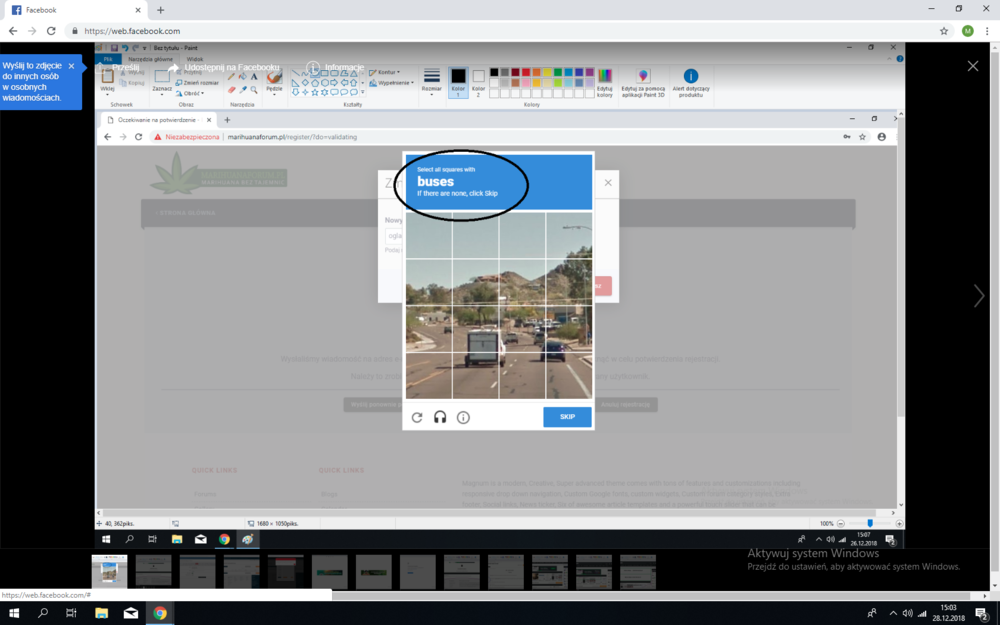This screenshot has width=1000, height=625.
Task: Select the first thumbnail in photo strip
Action: click(x=109, y=572)
